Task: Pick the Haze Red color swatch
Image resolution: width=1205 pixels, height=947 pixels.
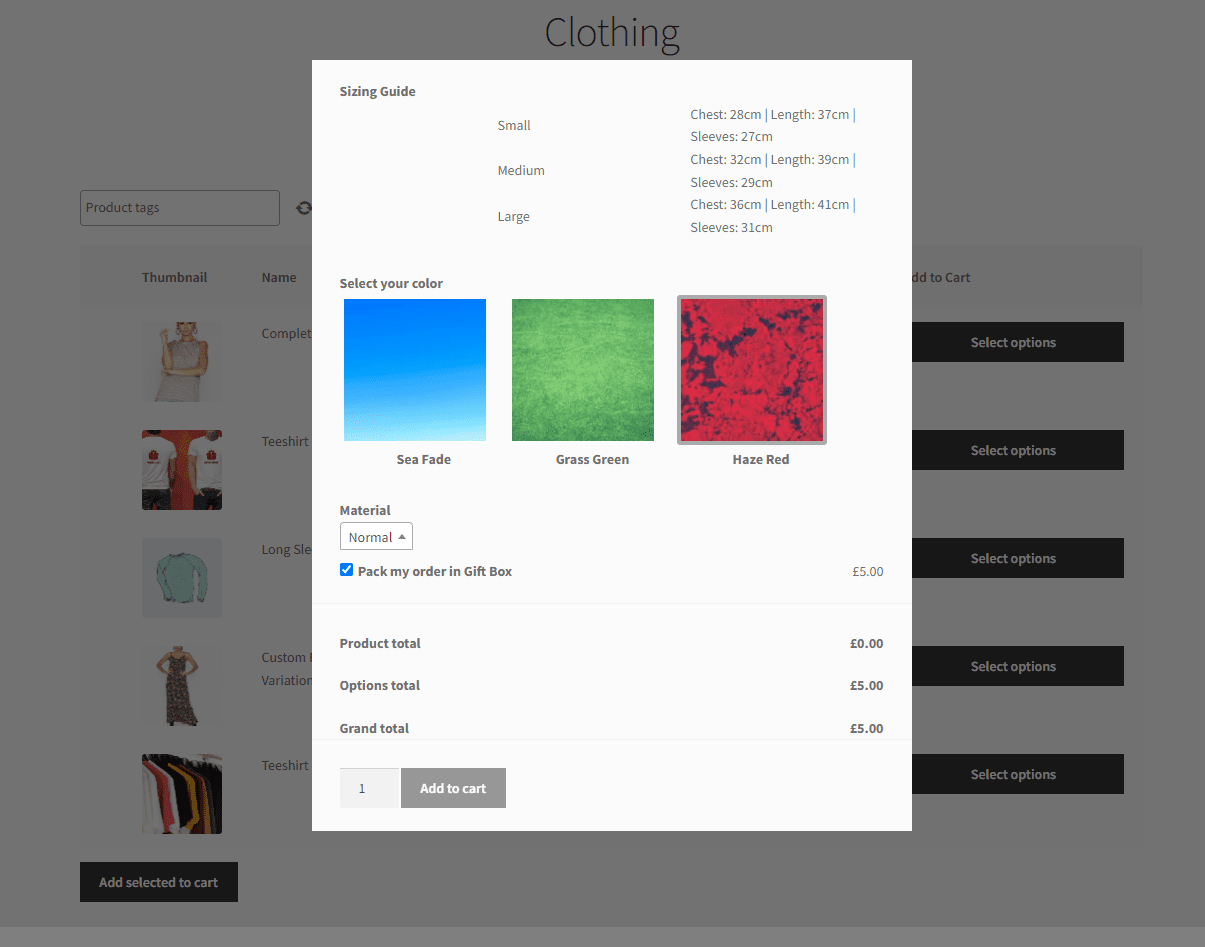Action: pos(752,370)
